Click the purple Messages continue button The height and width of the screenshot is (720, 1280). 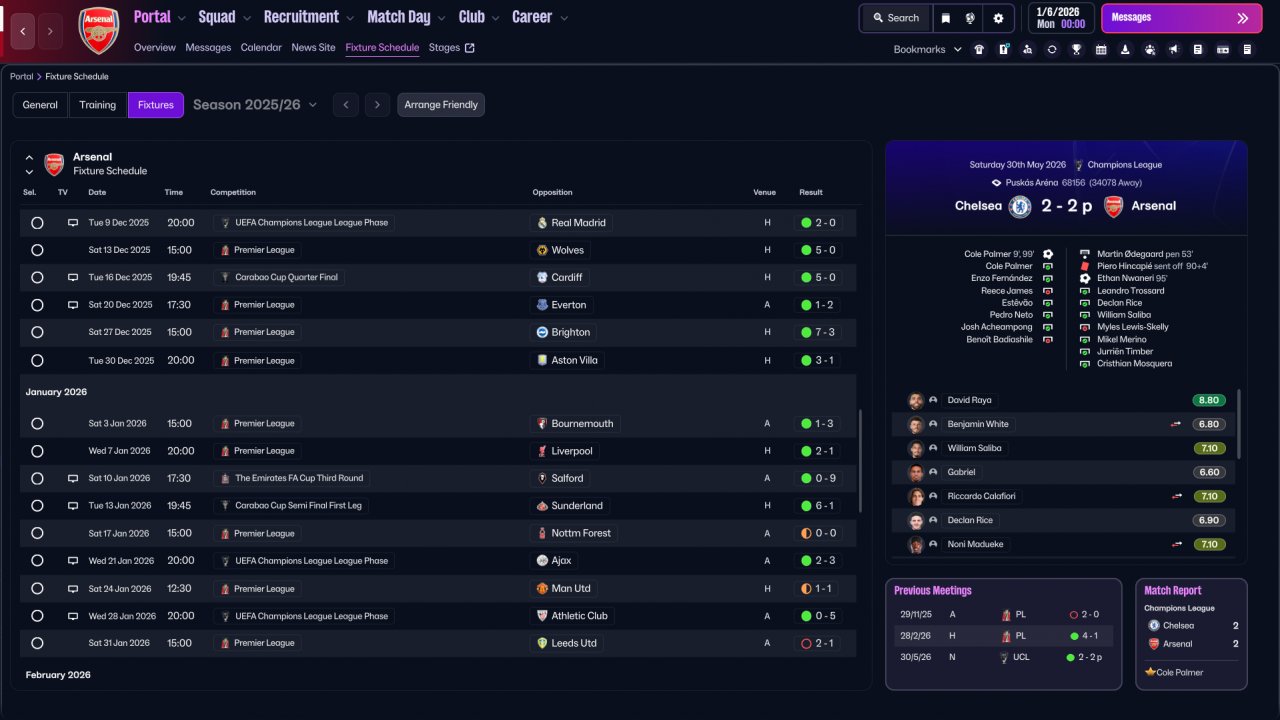point(1181,18)
